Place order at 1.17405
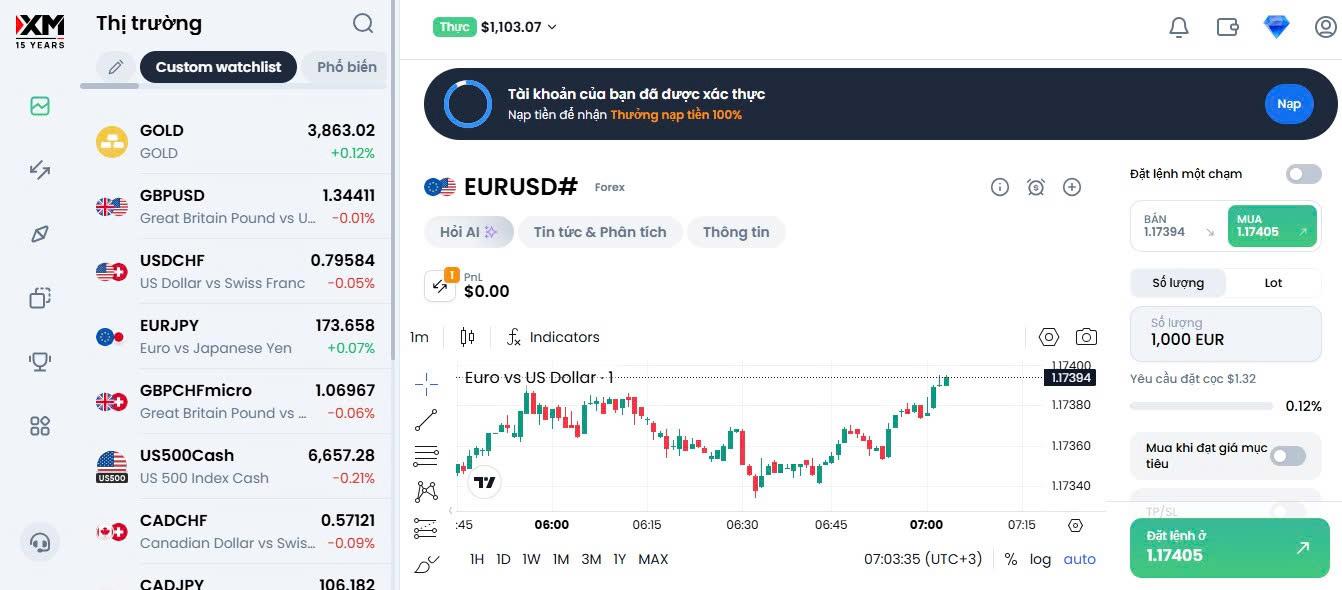The width and height of the screenshot is (1342, 590). (1229, 547)
